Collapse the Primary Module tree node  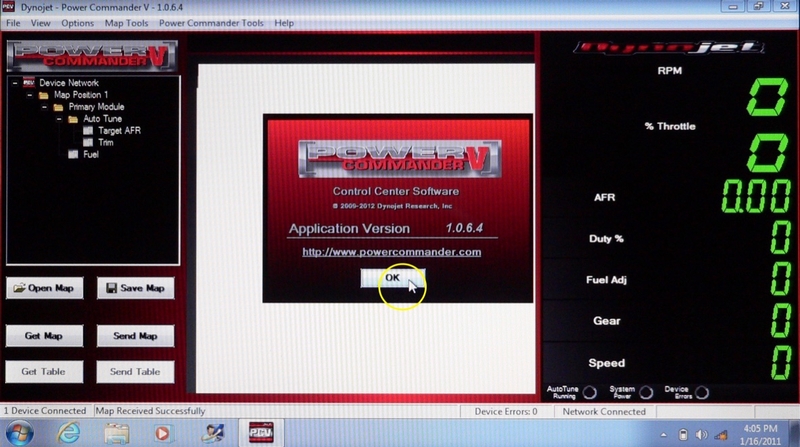click(x=44, y=107)
